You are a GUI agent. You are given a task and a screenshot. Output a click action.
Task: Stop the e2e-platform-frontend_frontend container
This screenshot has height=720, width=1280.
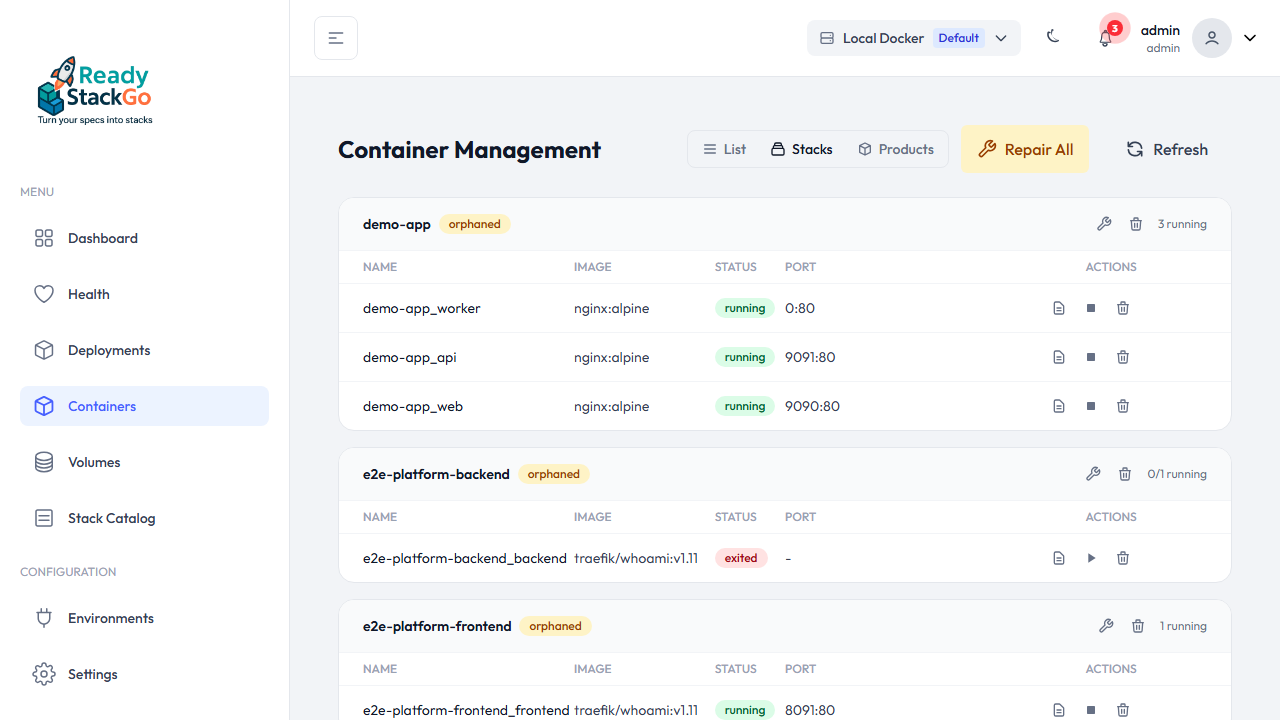1091,710
